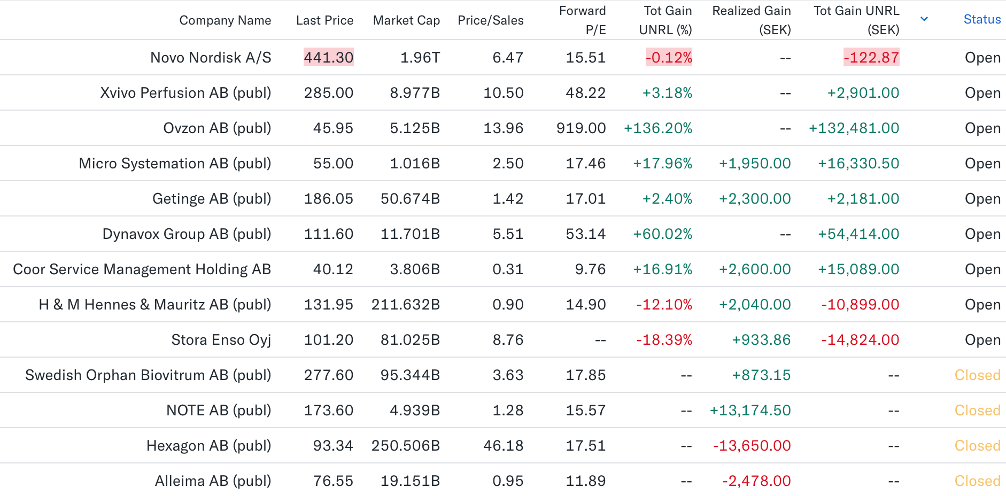Viewport: 1006px width, 496px height.
Task: Click Open status of Novo Nordisk
Action: pos(982,57)
